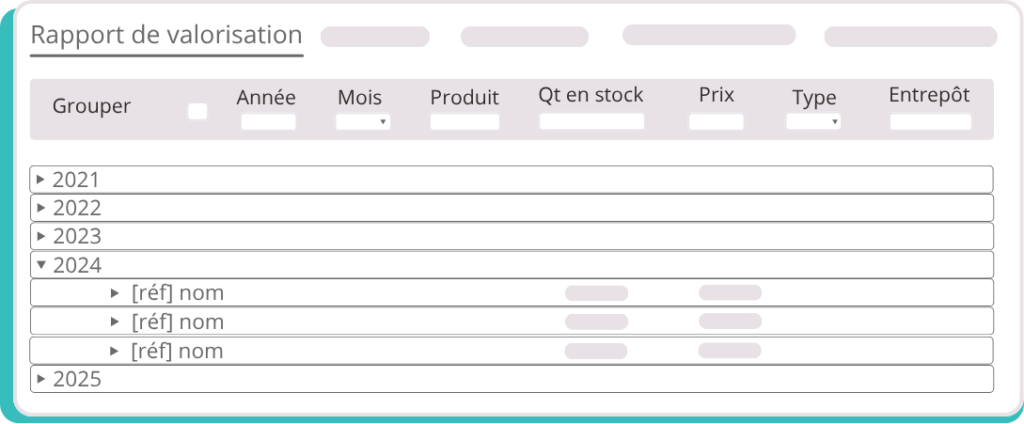Expand the 2025 year group
The image size is (1024, 424).
tap(41, 379)
